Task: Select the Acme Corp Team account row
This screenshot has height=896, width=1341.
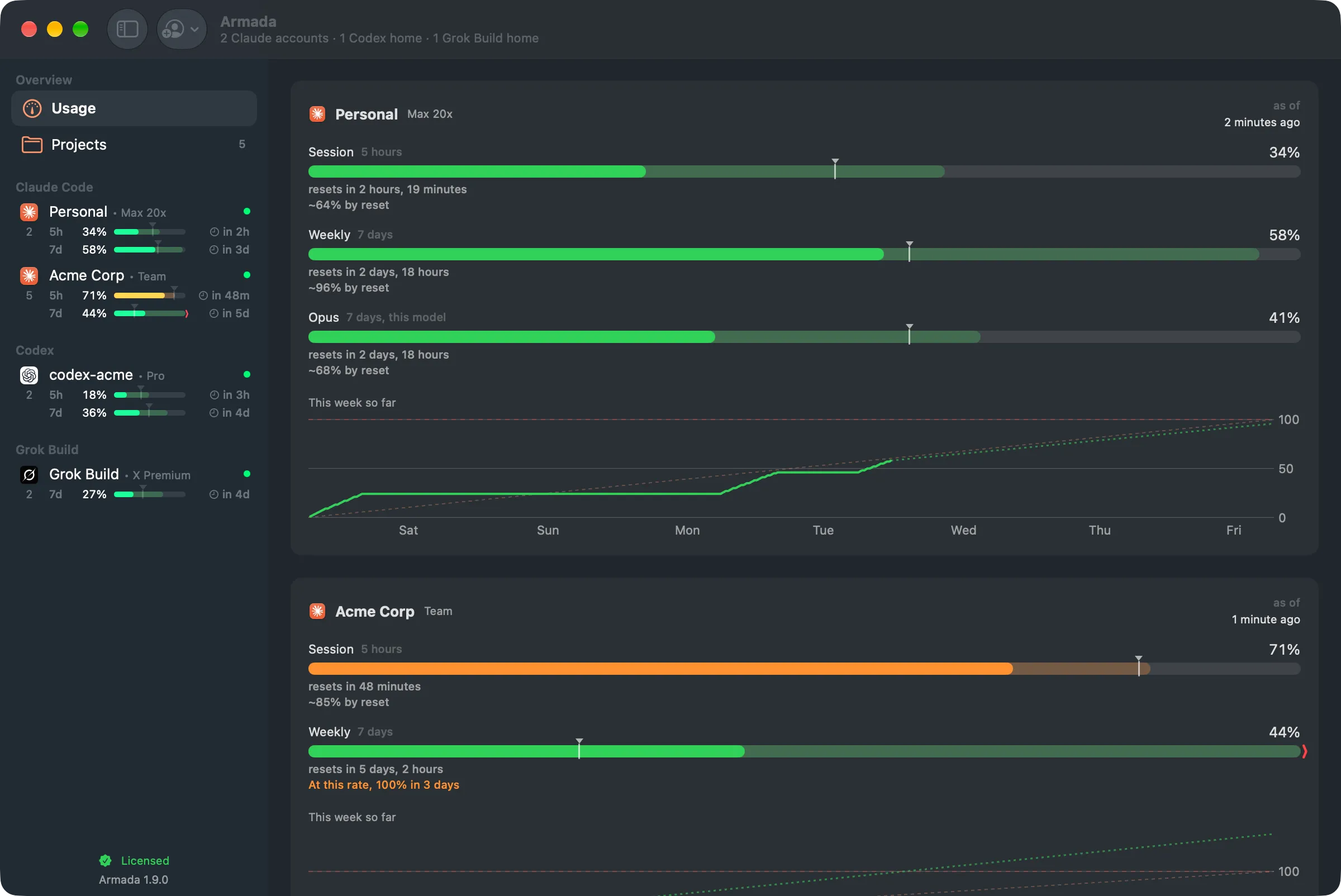Action: (134, 294)
